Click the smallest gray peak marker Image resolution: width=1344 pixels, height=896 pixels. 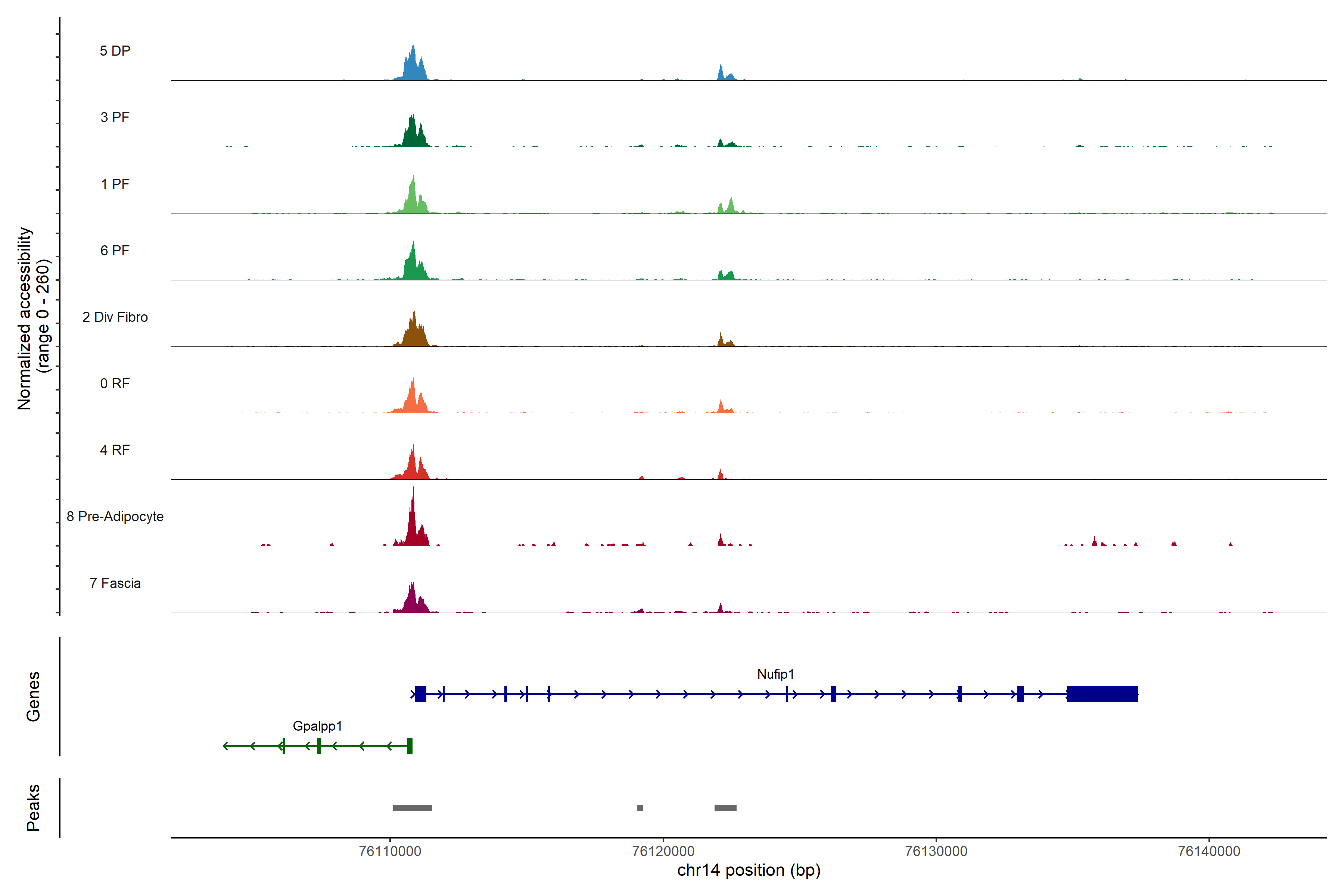640,808
